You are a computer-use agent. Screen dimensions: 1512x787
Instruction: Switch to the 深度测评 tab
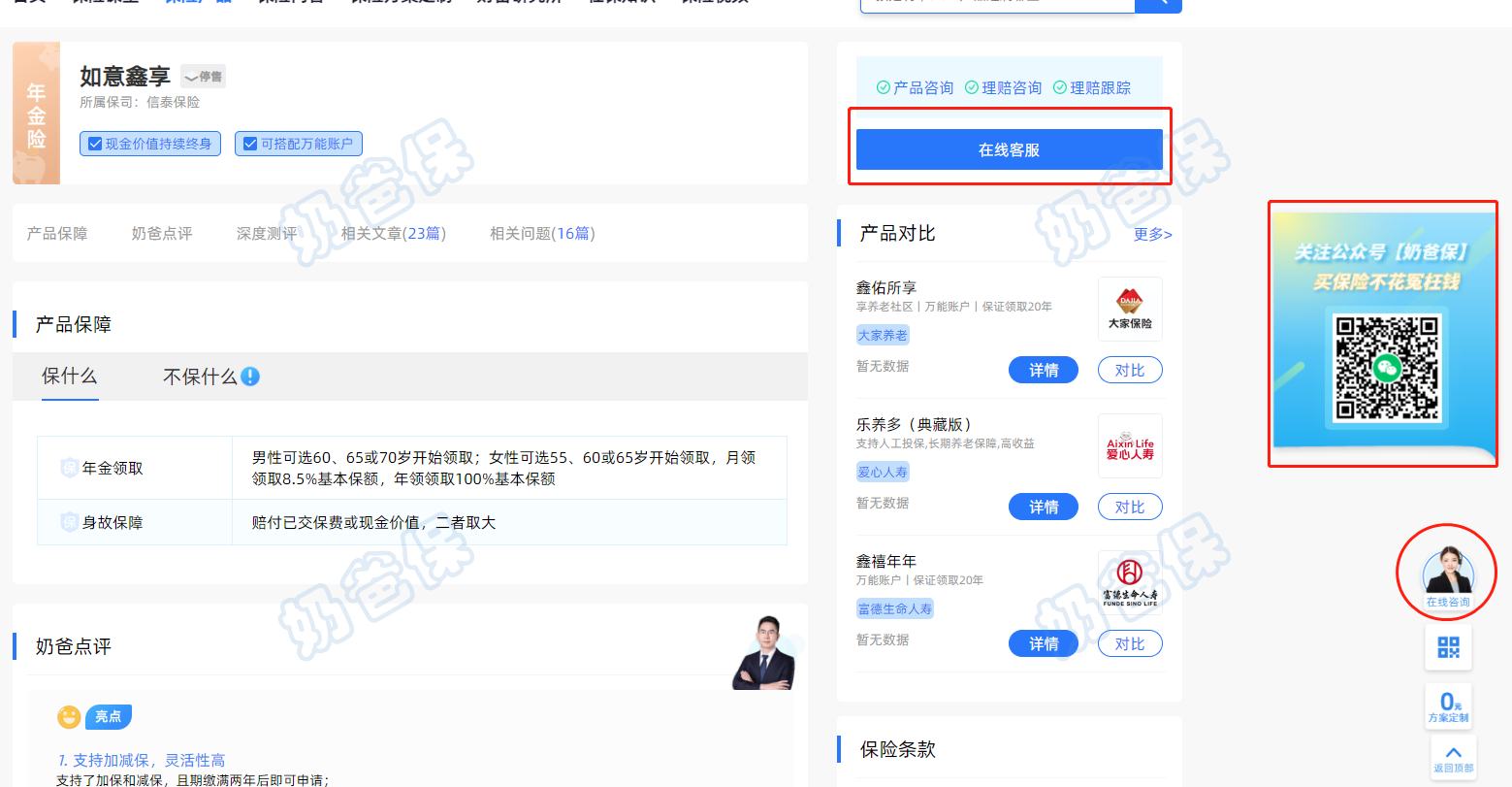[267, 233]
